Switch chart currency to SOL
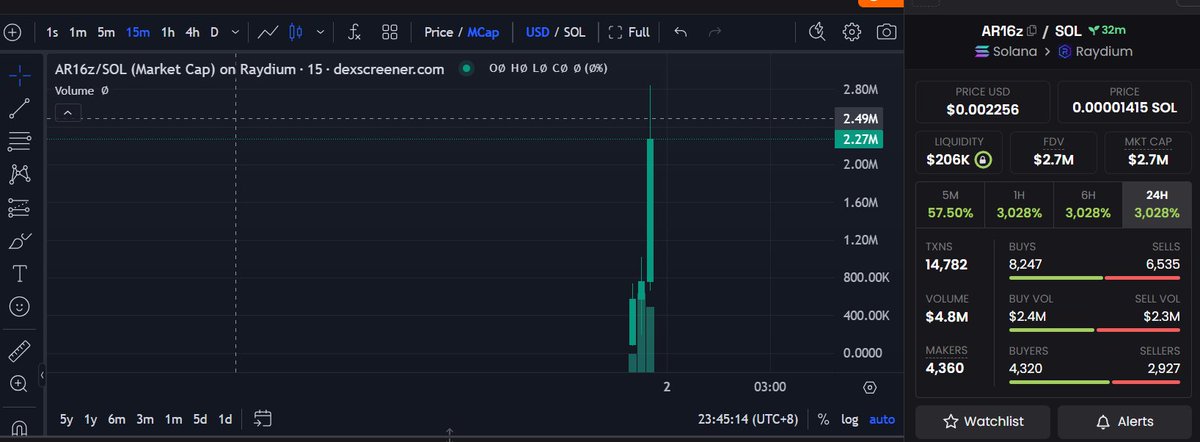Image resolution: width=1200 pixels, height=442 pixels. 574,32
